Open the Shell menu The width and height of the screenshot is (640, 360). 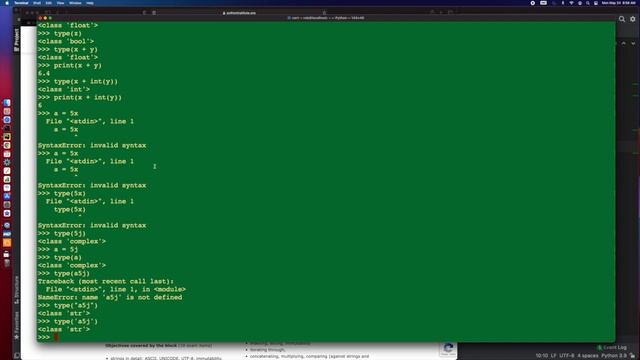click(37, 3)
